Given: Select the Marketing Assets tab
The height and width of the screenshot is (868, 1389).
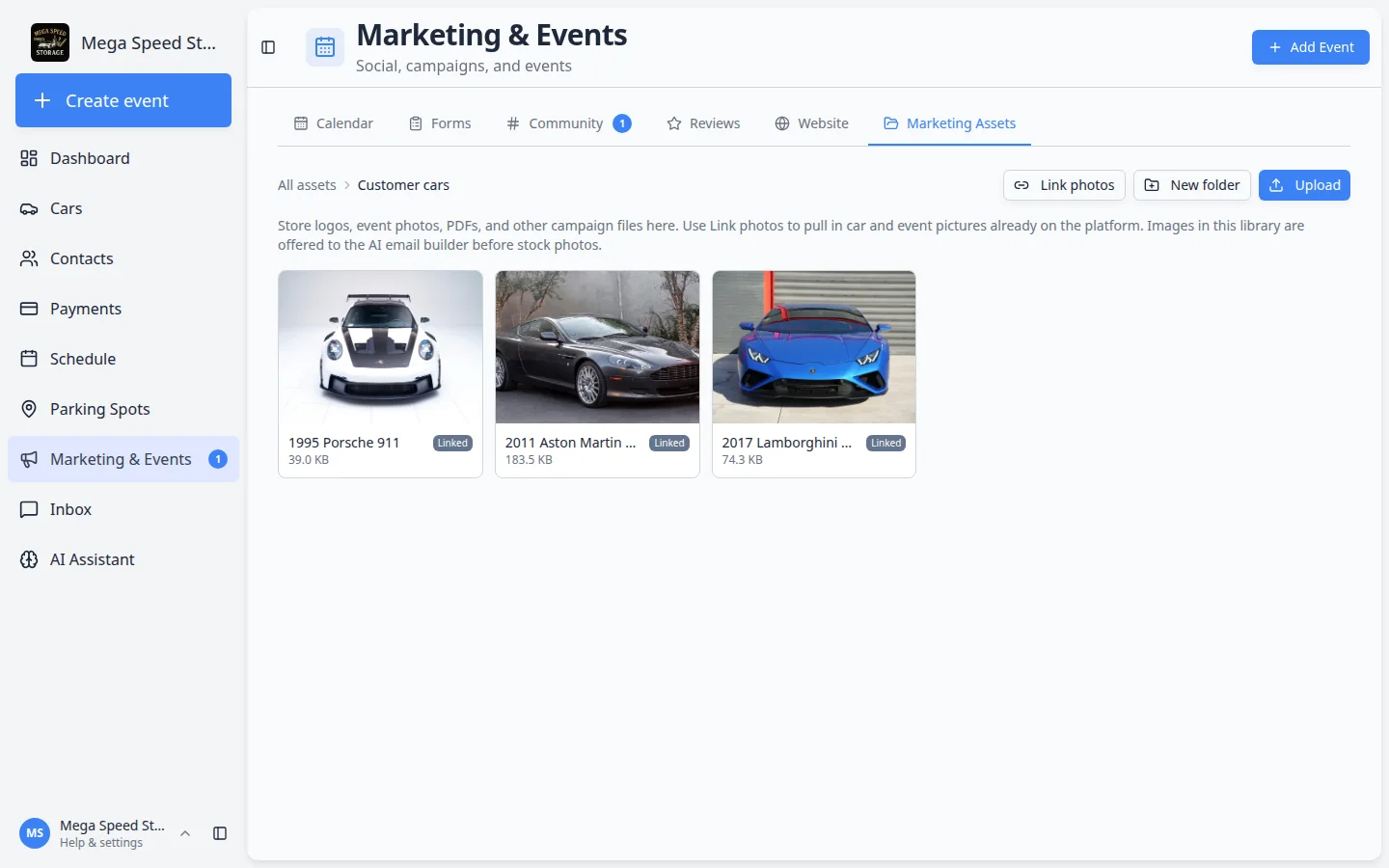Looking at the screenshot, I should tap(949, 123).
